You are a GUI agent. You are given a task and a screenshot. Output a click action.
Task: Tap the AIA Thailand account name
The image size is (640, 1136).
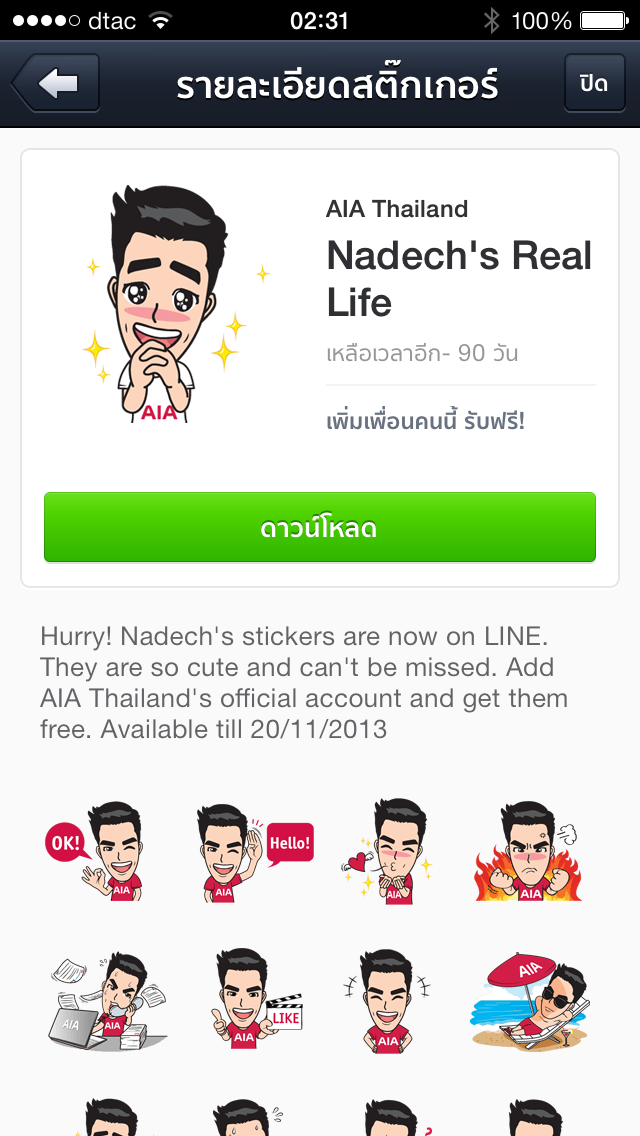(396, 209)
